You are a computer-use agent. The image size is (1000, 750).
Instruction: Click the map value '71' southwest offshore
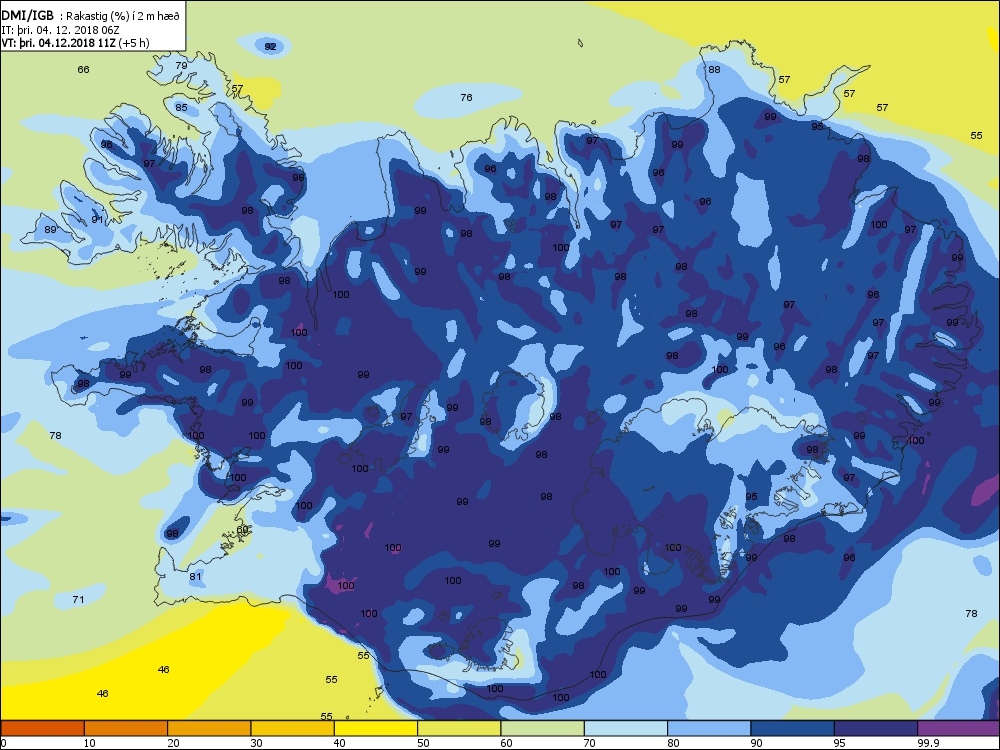tap(78, 599)
